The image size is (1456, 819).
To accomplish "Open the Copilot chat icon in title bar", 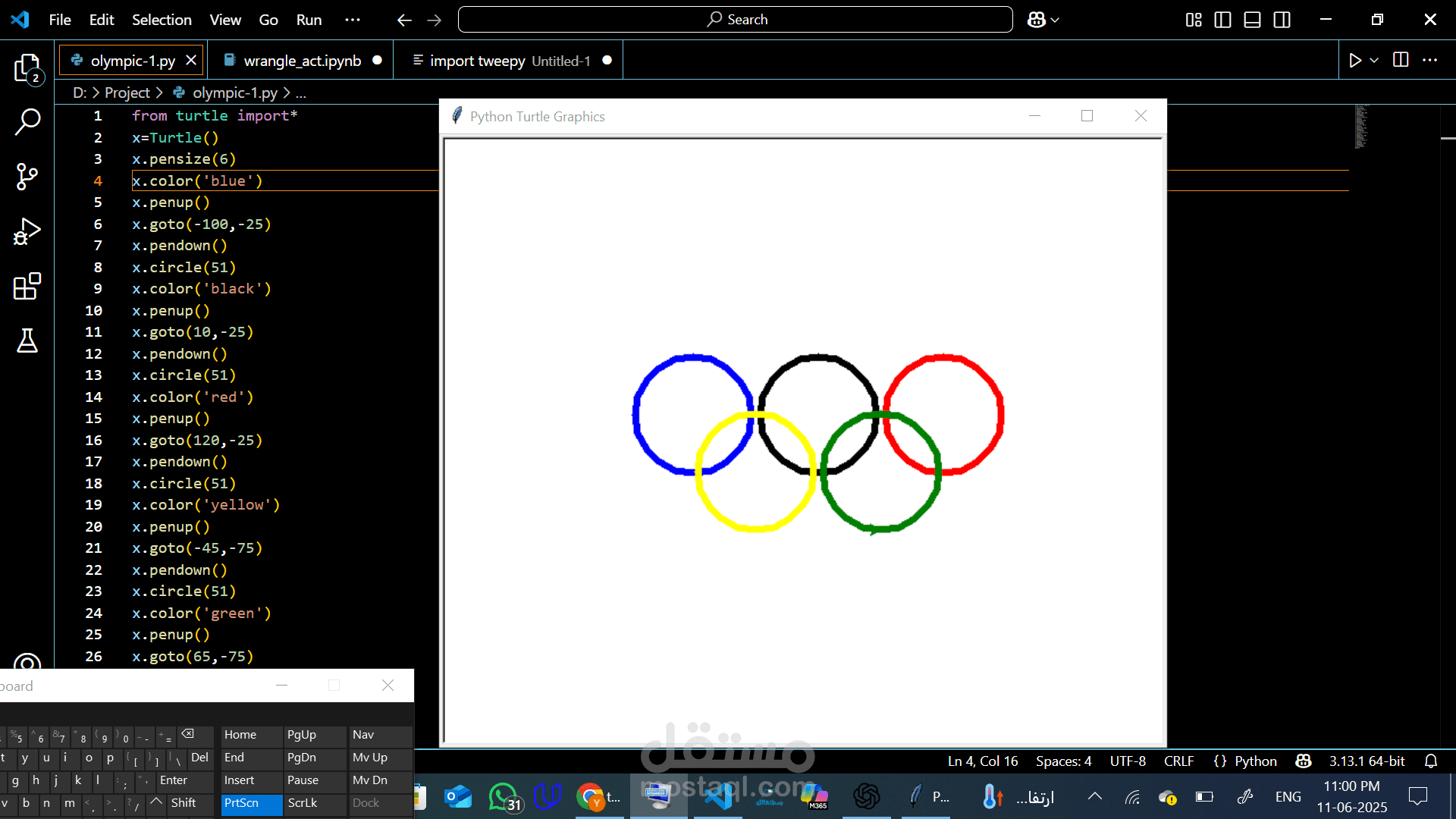I will [x=1037, y=20].
